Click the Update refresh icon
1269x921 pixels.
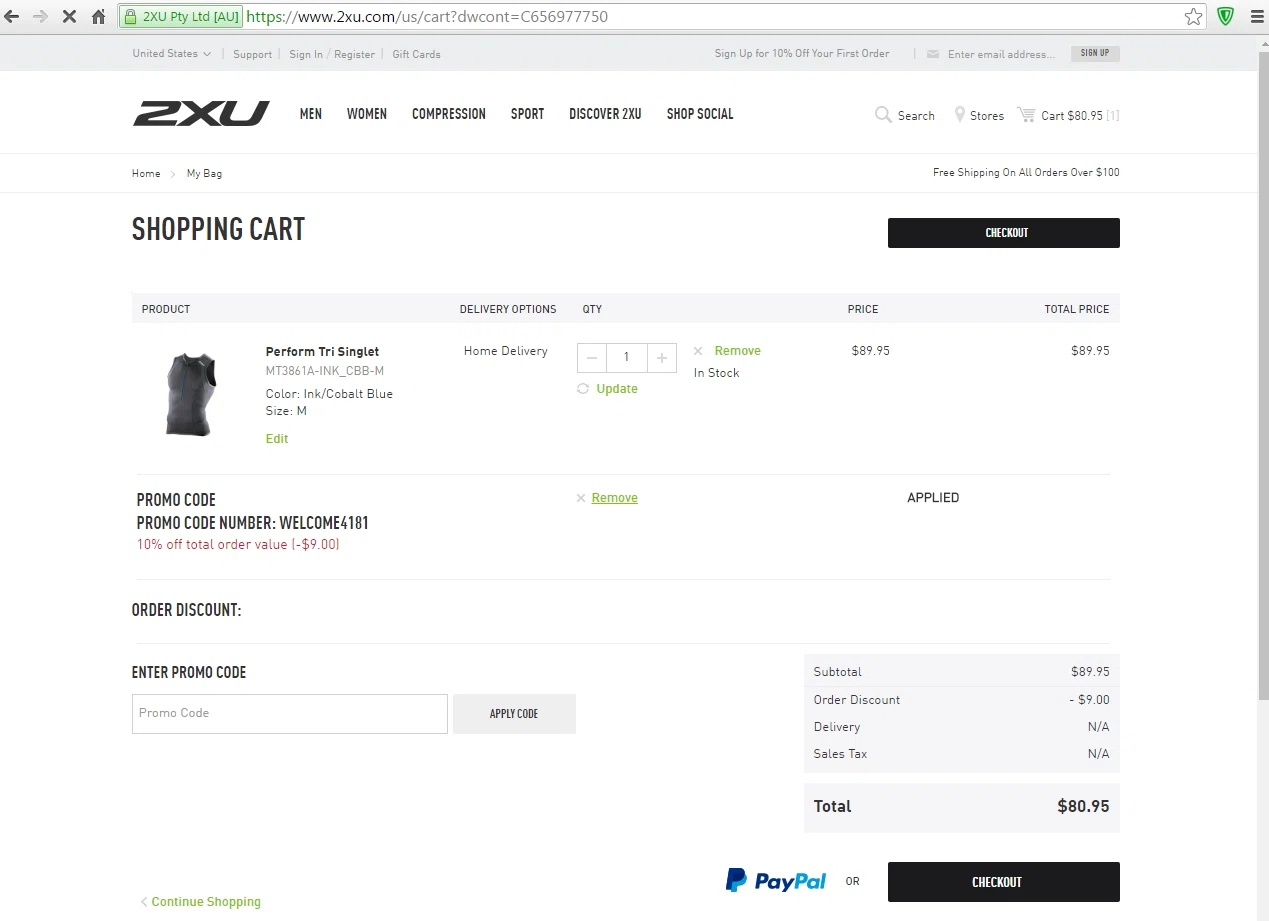[x=583, y=389]
